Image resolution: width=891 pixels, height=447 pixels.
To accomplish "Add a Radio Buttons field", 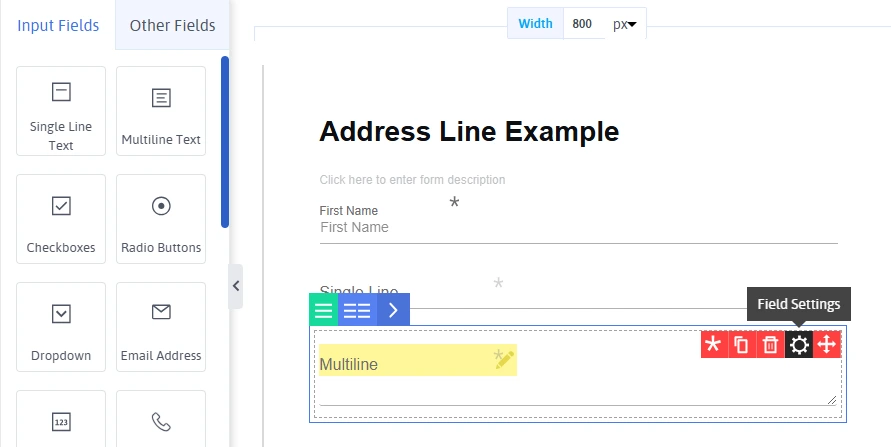I will pos(161,219).
